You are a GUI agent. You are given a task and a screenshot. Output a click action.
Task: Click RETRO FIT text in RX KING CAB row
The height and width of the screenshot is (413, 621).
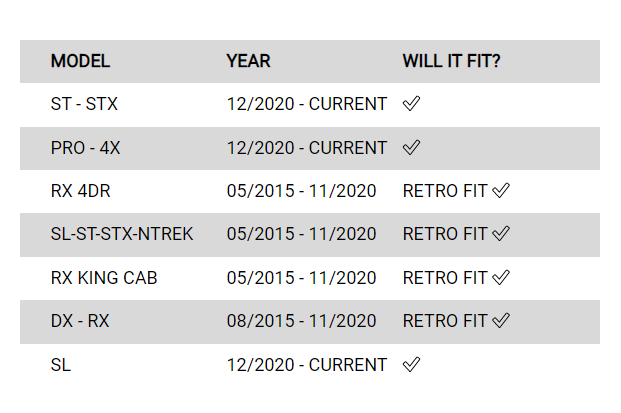tap(445, 277)
